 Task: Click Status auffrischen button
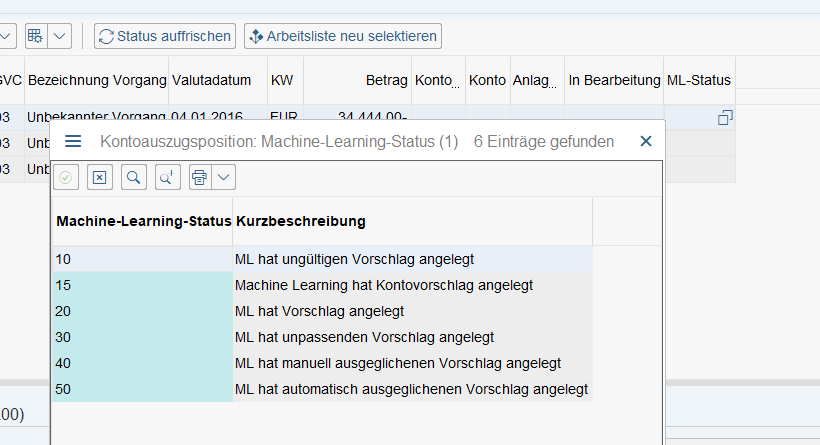click(x=165, y=36)
